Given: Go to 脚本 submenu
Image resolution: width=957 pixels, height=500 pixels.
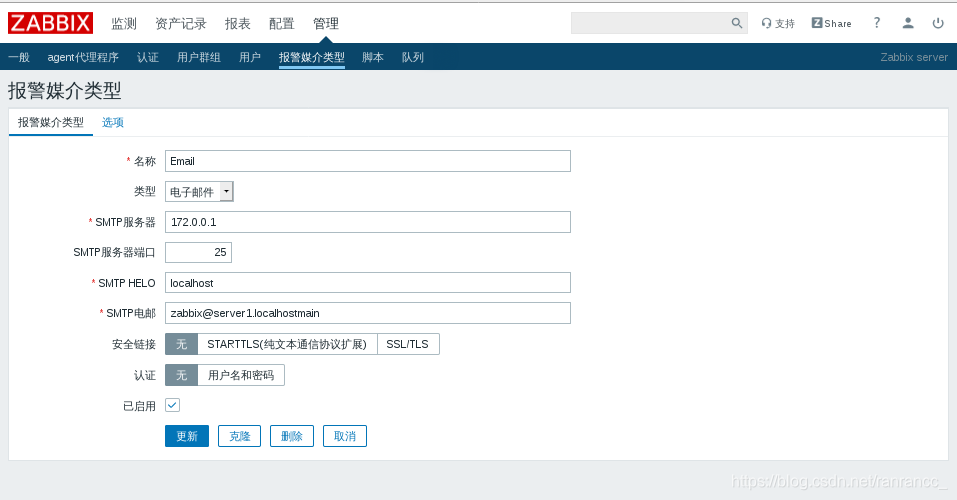Looking at the screenshot, I should point(373,57).
